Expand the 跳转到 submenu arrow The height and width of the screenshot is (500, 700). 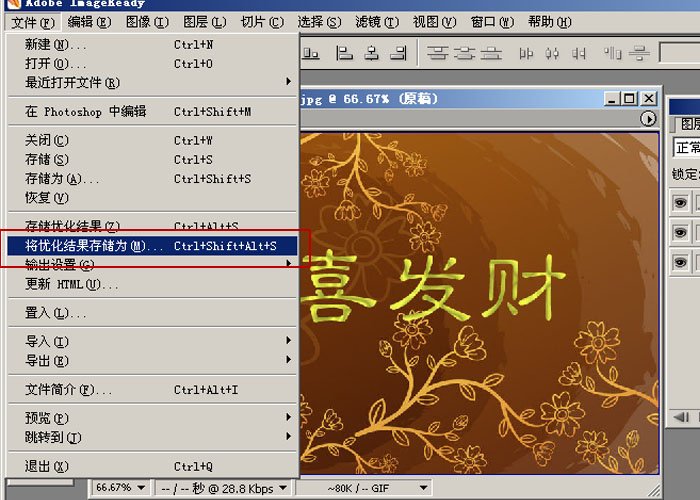[x=288, y=436]
